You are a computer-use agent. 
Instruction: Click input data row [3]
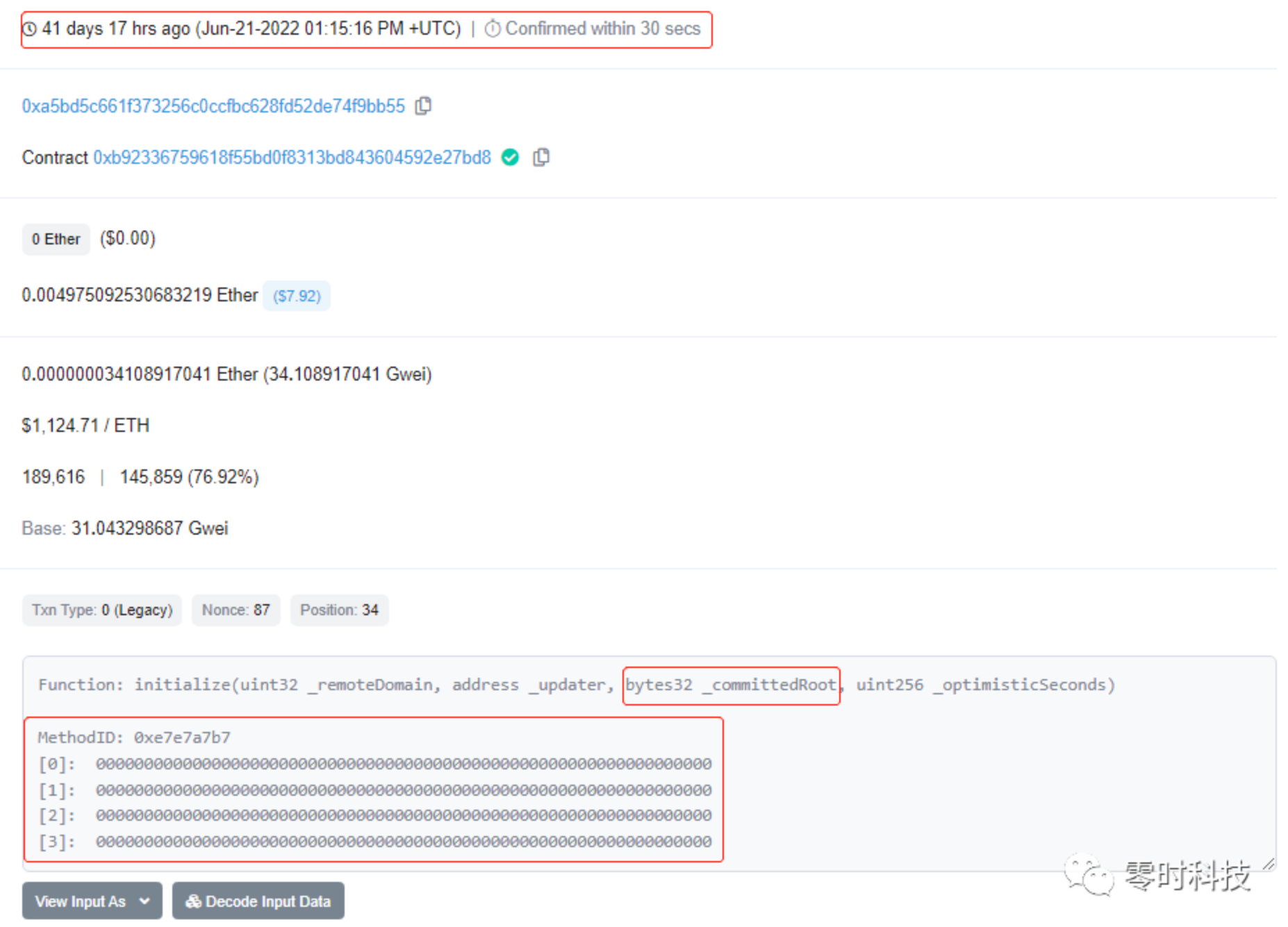[x=375, y=842]
